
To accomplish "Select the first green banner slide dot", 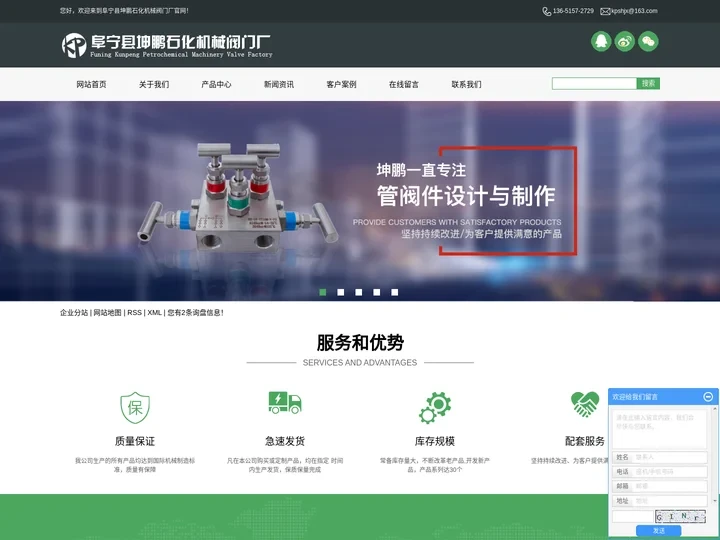I will [323, 292].
